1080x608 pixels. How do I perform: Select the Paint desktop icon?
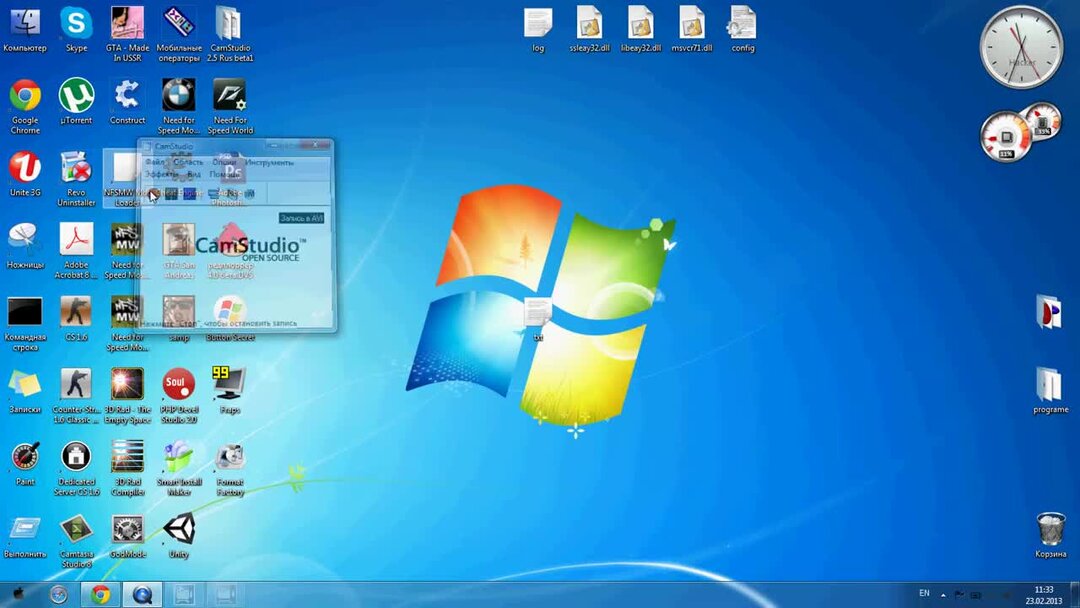pyautogui.click(x=25, y=463)
